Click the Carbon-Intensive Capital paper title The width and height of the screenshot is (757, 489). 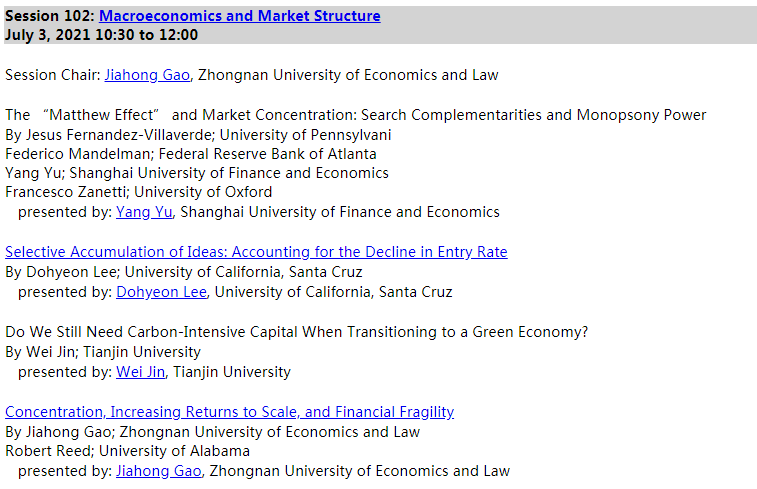point(298,332)
